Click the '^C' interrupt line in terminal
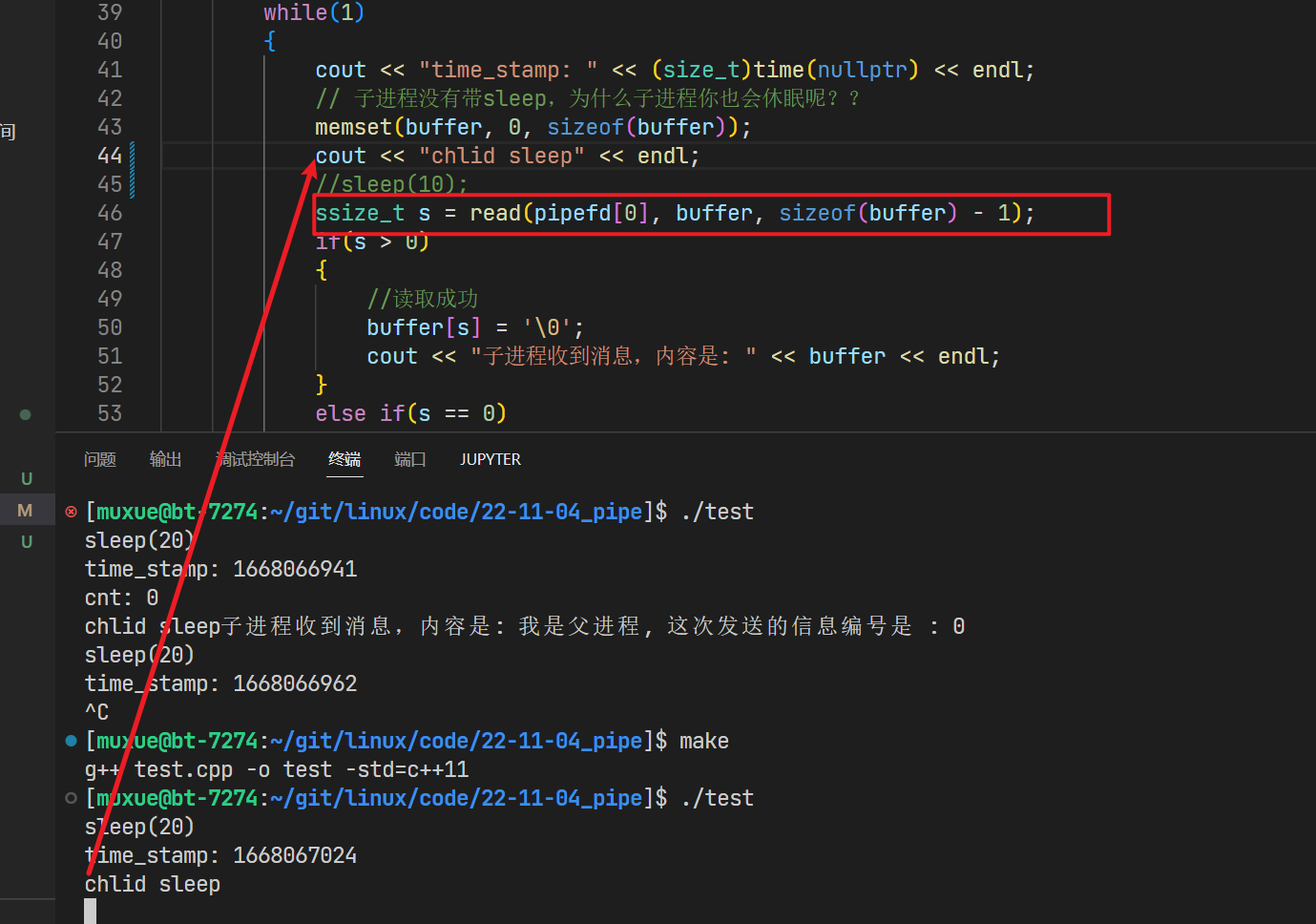Screen dimensions: 1316x924 click(97, 712)
